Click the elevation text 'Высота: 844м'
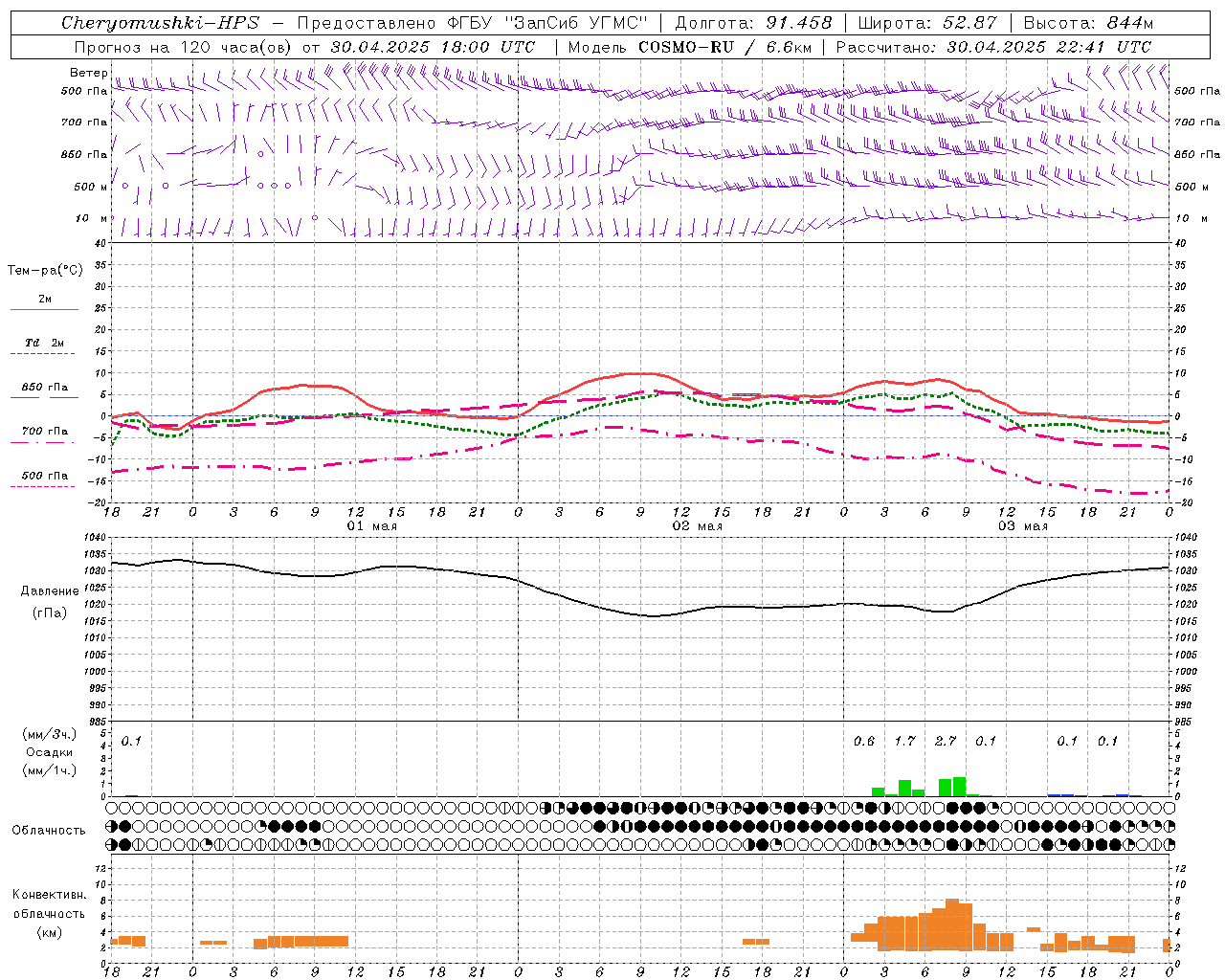Image resolution: width=1225 pixels, height=980 pixels. click(1088, 23)
